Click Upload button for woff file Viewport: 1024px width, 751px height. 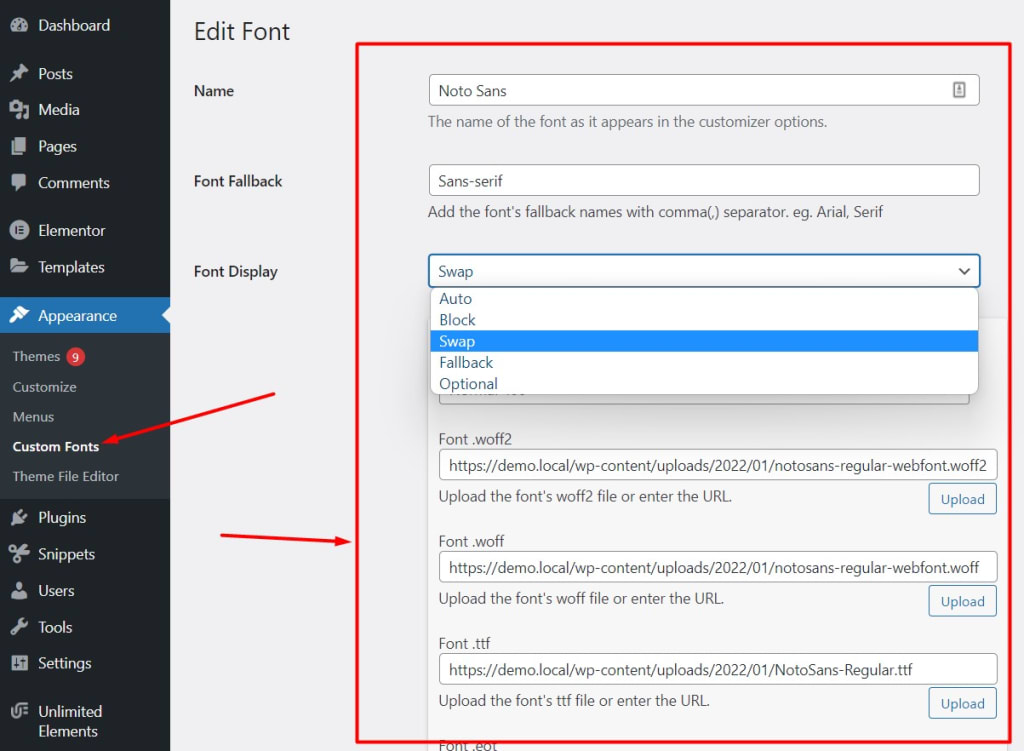click(963, 601)
